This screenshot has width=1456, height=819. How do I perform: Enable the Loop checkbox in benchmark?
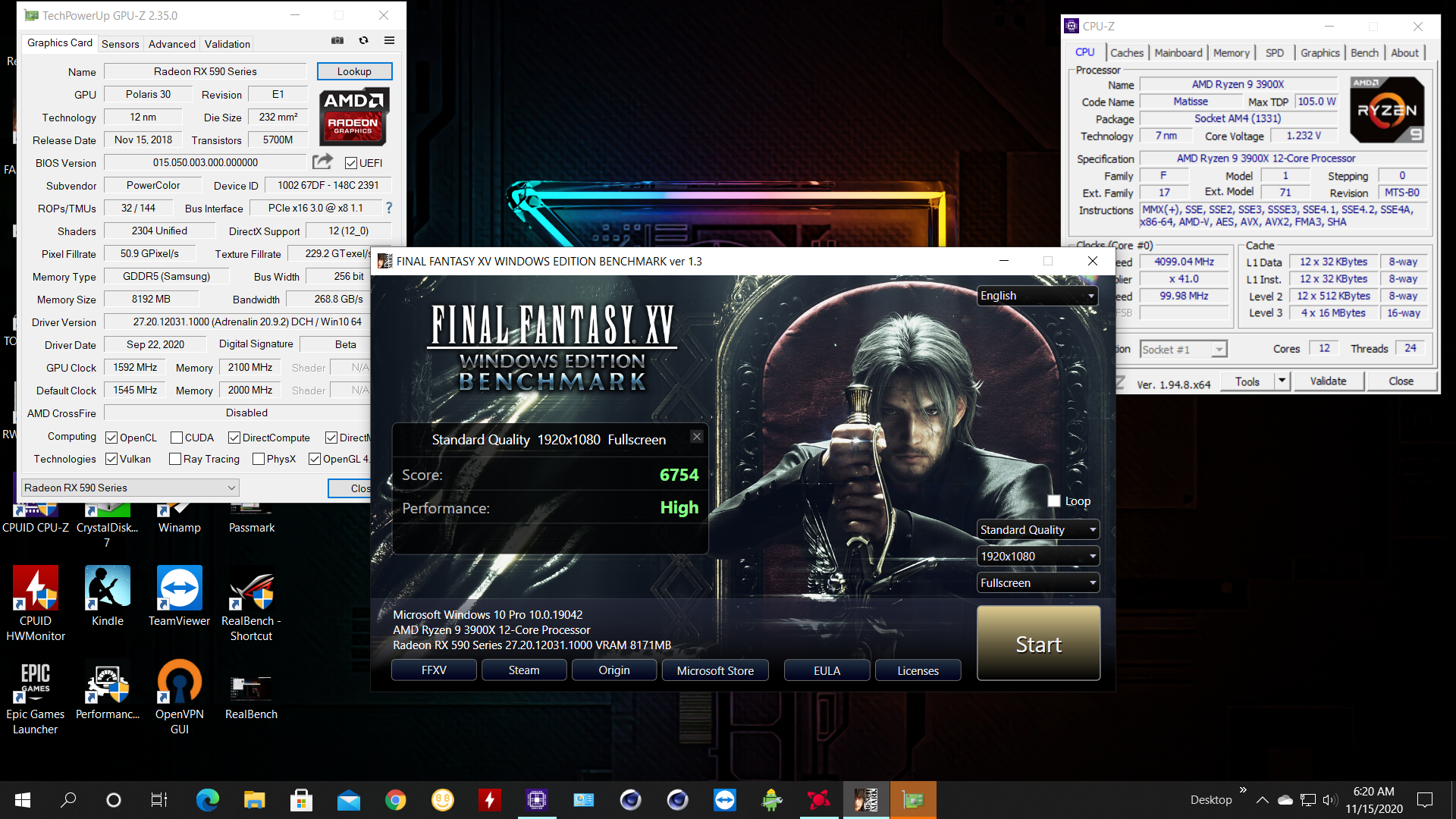(x=1054, y=501)
